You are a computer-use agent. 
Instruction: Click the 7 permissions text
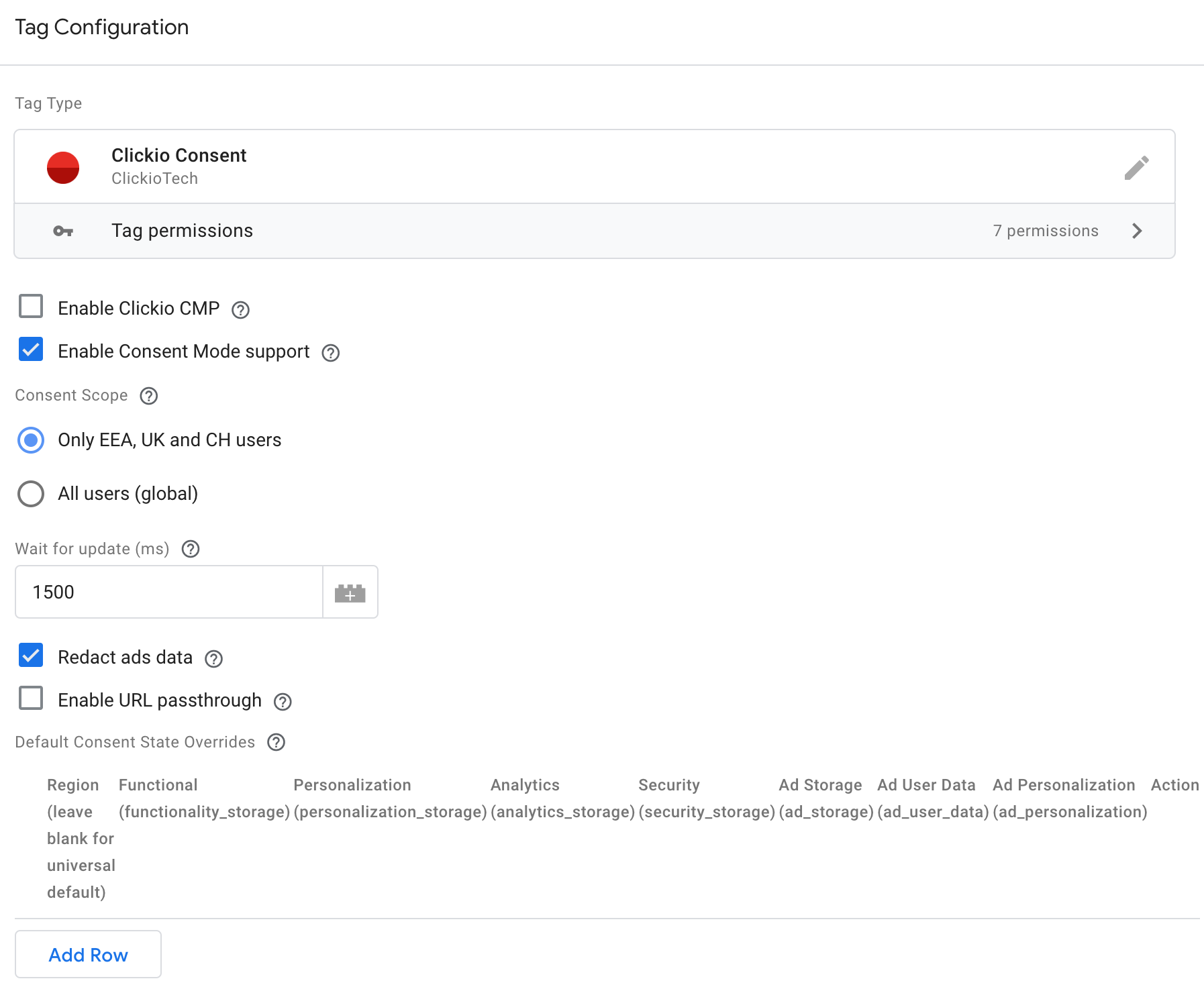click(1046, 231)
